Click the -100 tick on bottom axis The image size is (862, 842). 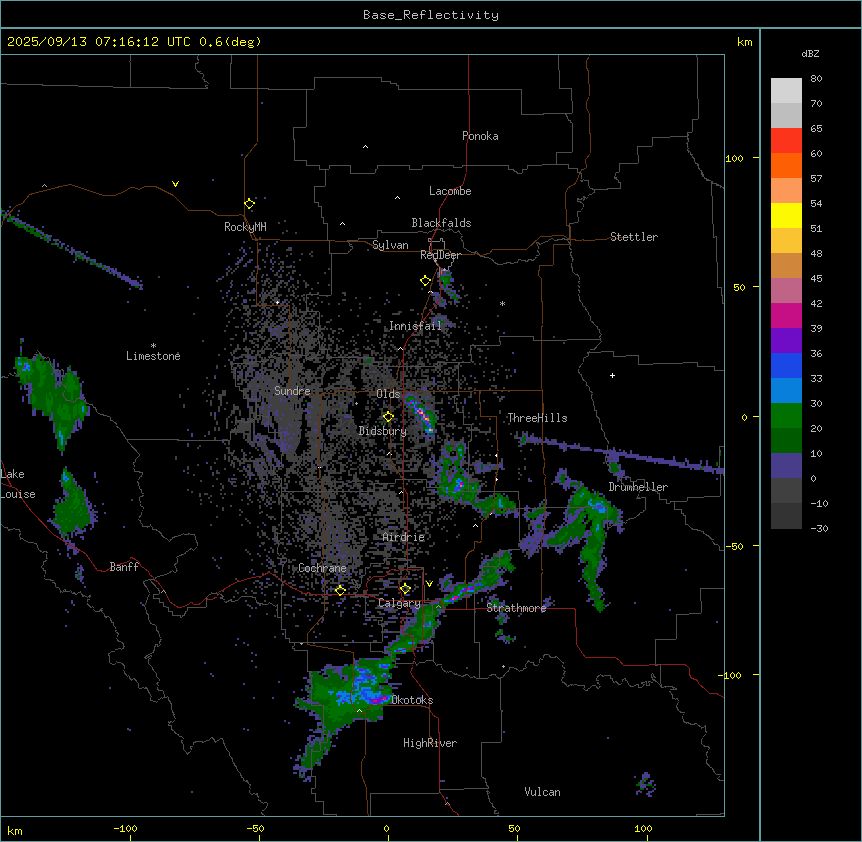point(125,829)
